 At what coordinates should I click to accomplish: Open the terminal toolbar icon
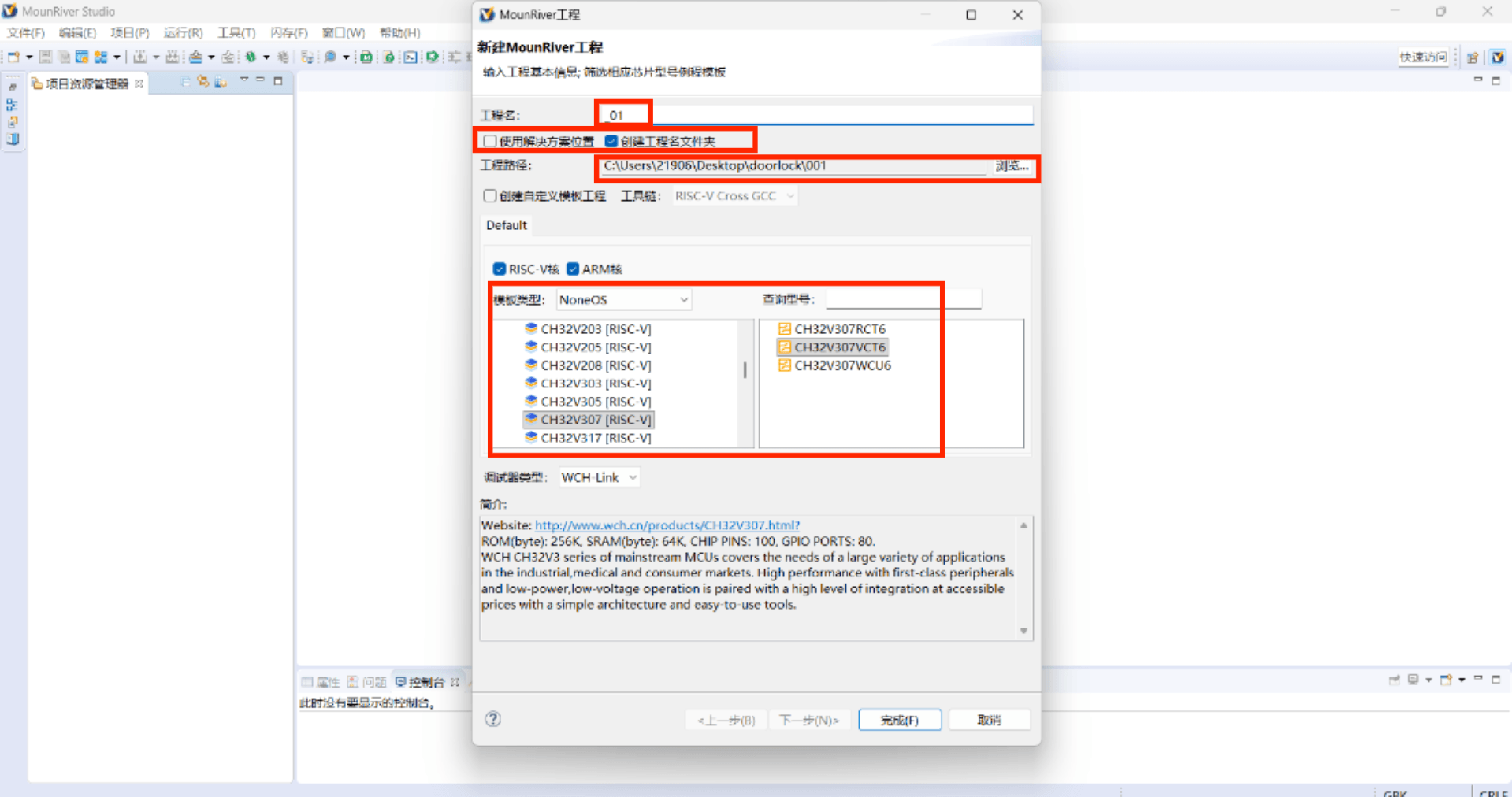coord(411,57)
